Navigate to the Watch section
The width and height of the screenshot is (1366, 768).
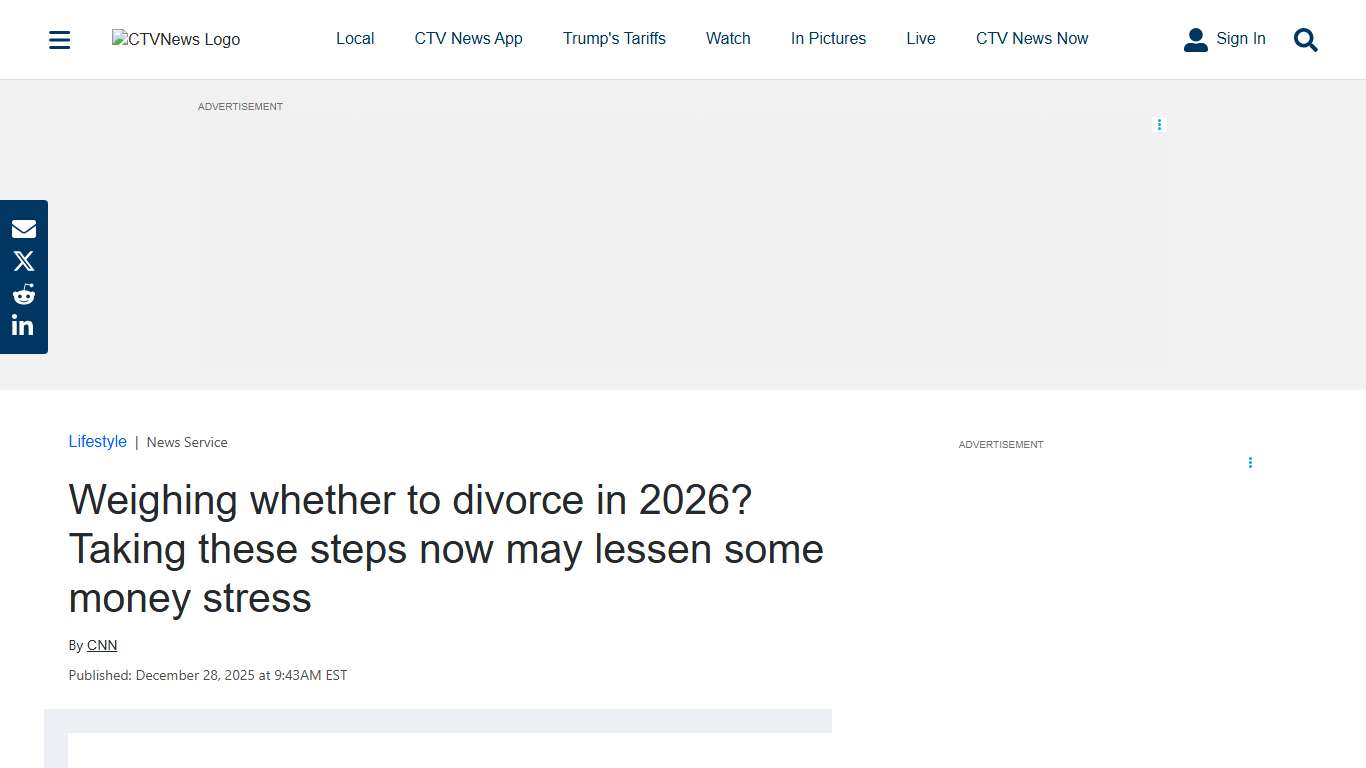727,39
